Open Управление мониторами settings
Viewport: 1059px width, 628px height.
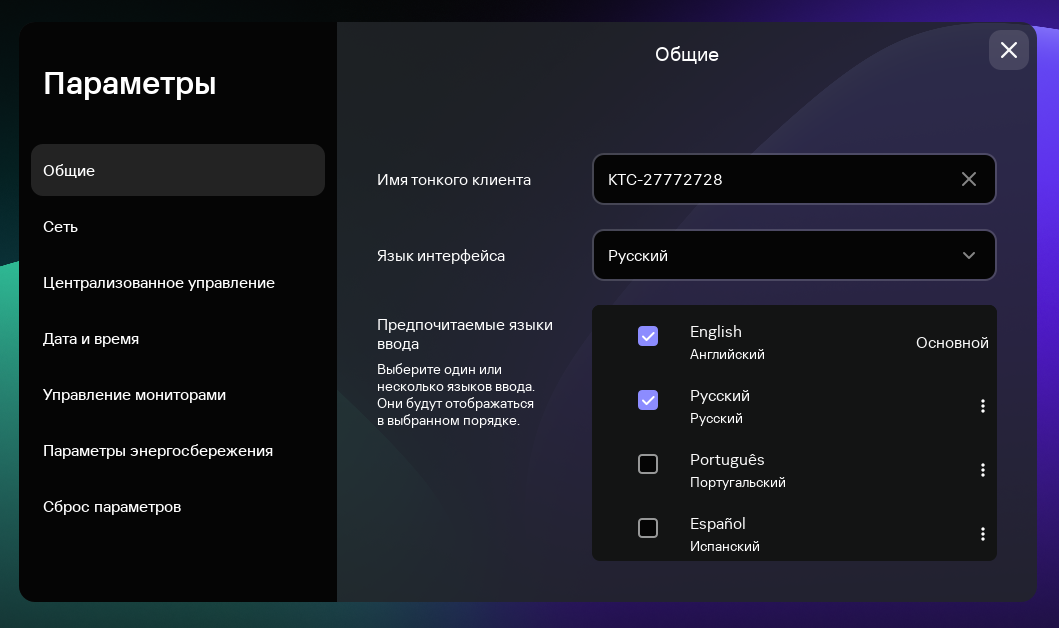coord(135,395)
